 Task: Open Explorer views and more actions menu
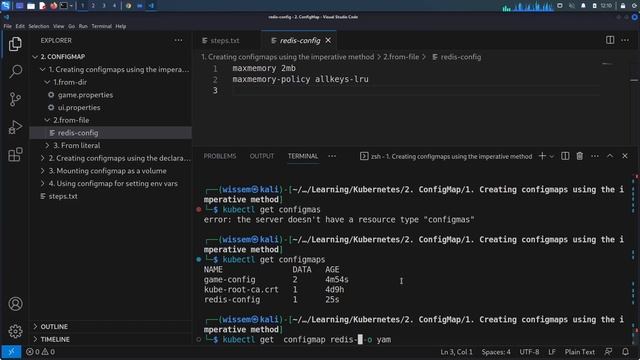coord(178,40)
